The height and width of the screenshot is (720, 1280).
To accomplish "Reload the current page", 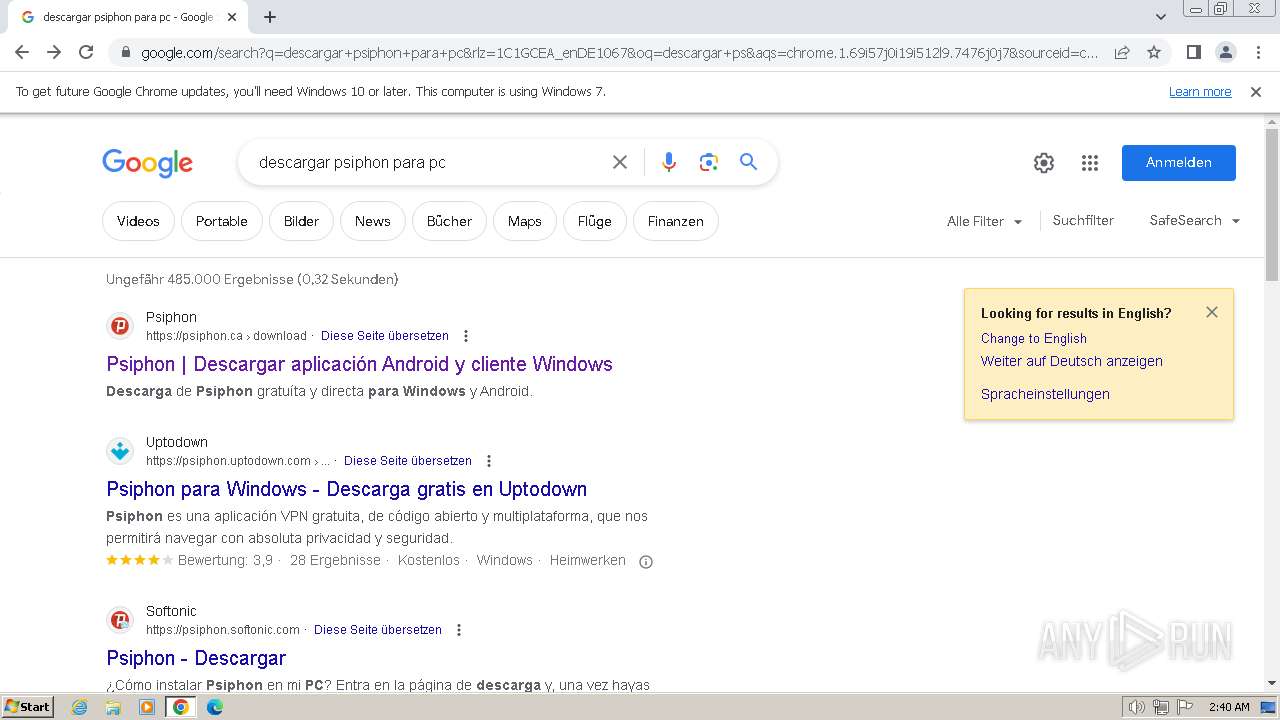I will point(86,53).
